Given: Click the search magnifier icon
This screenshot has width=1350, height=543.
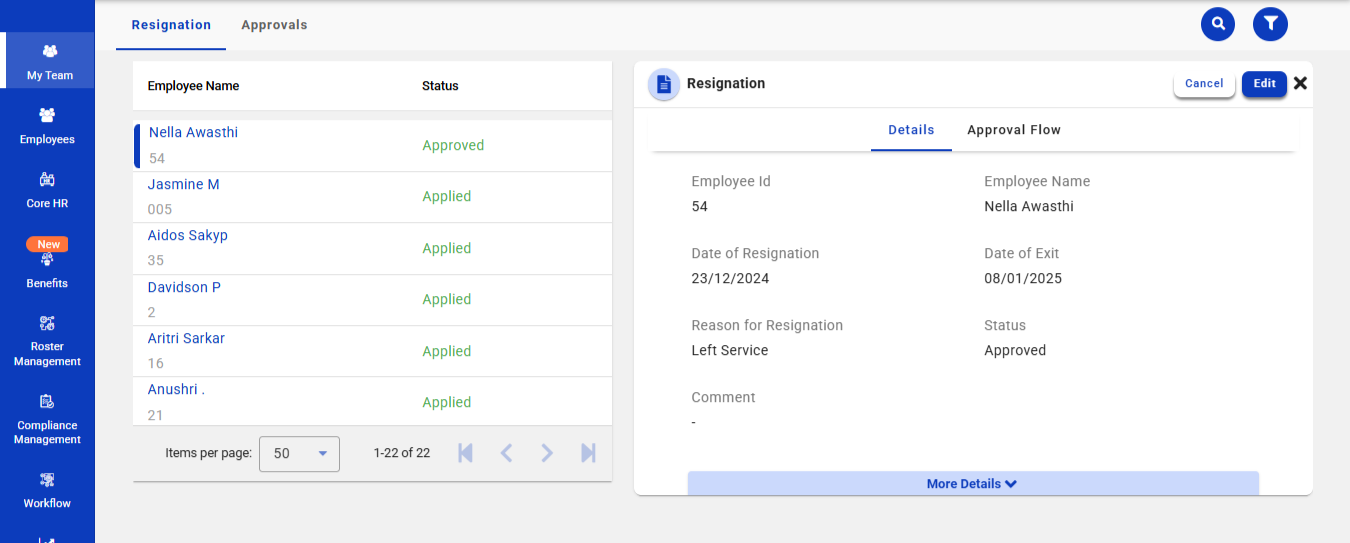Looking at the screenshot, I should coord(1217,24).
